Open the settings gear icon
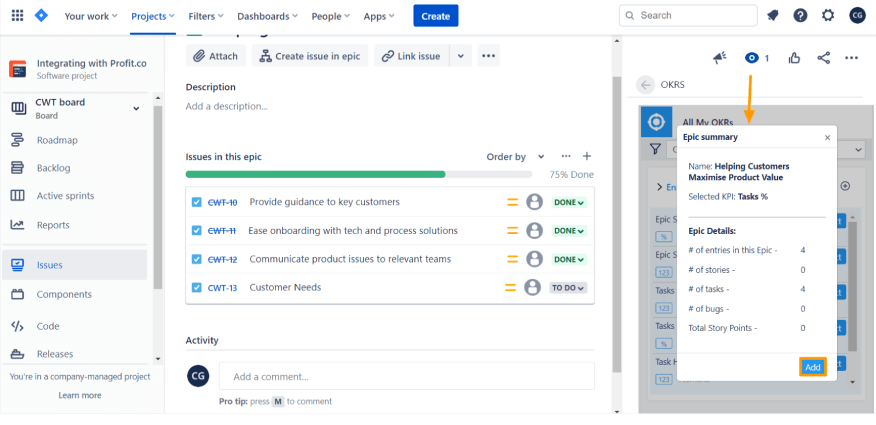The width and height of the screenshot is (876, 425). click(828, 16)
